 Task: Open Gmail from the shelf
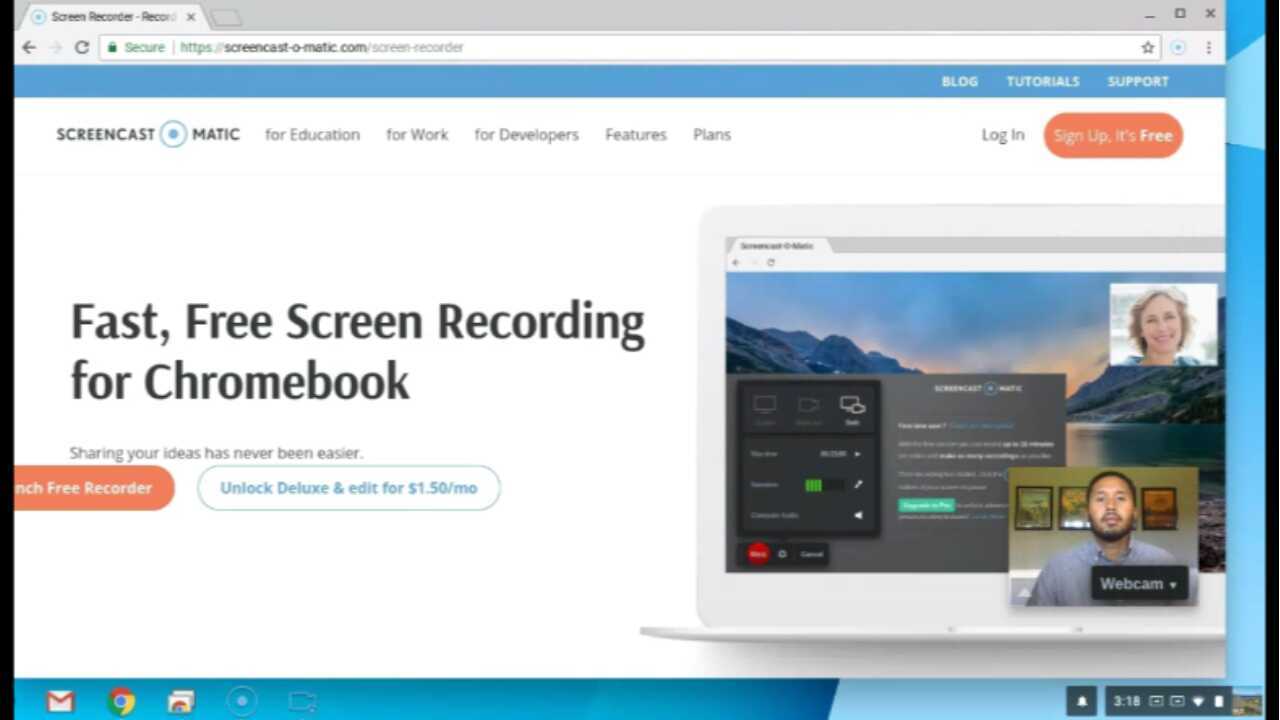61,702
